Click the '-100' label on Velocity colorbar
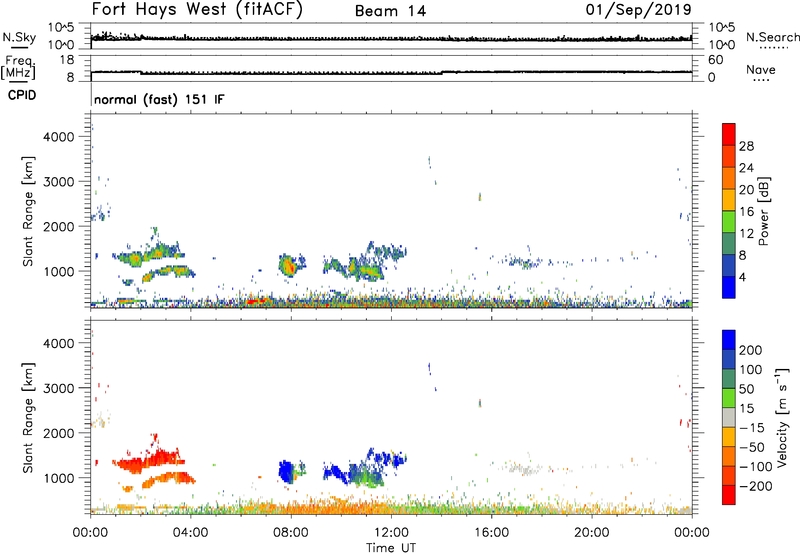Screen dimensions: 800x554 coord(756,466)
